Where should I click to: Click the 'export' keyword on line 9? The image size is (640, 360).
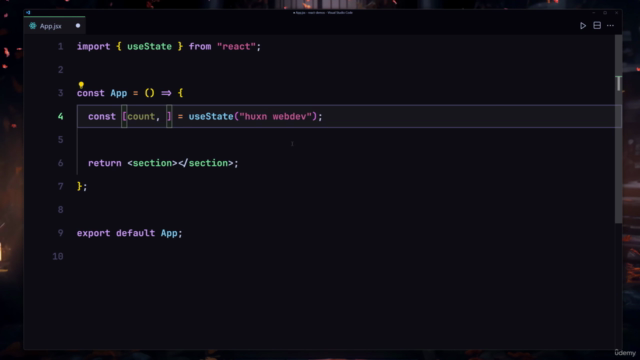pos(93,233)
